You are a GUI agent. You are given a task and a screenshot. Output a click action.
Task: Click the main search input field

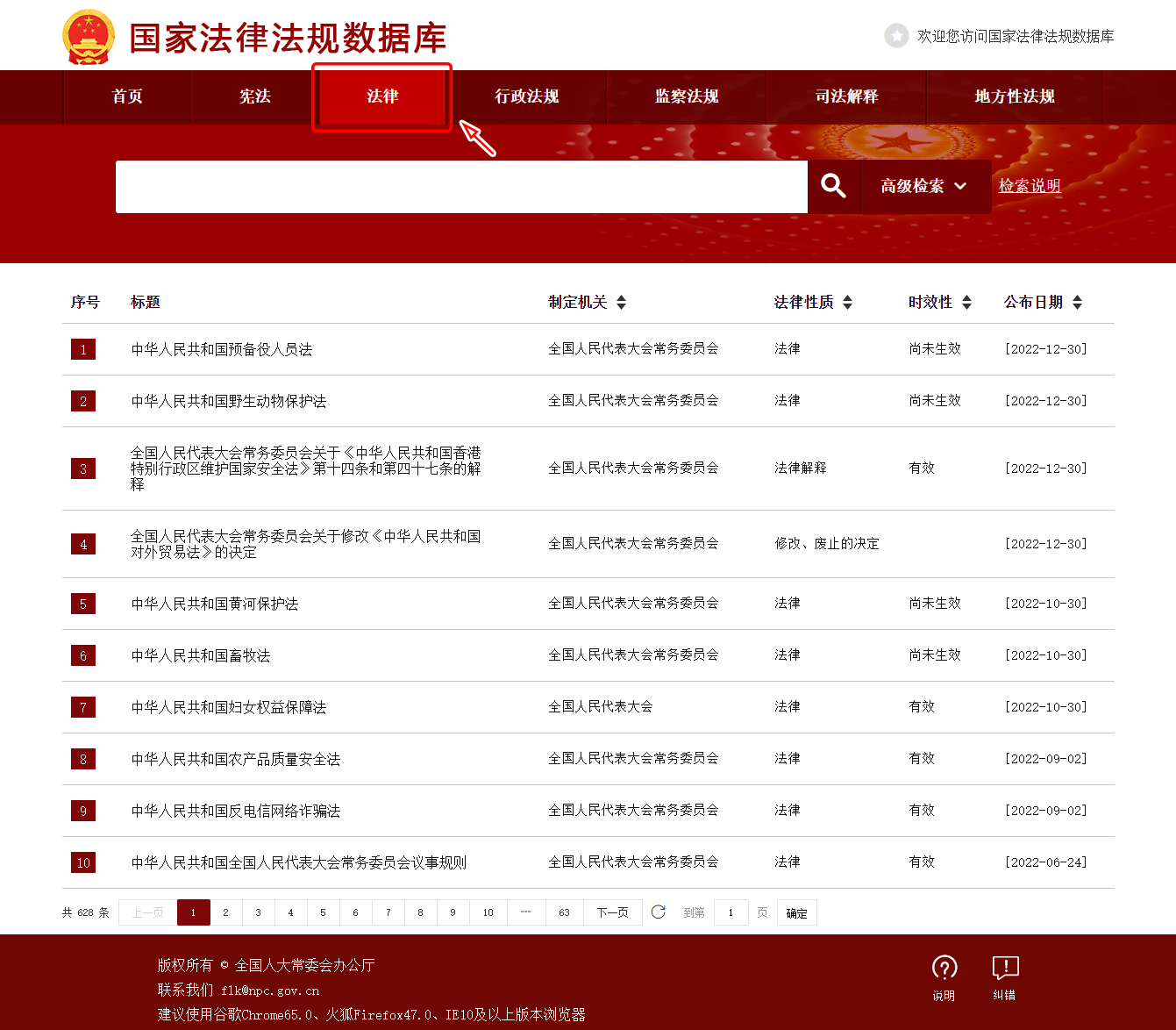(x=461, y=186)
